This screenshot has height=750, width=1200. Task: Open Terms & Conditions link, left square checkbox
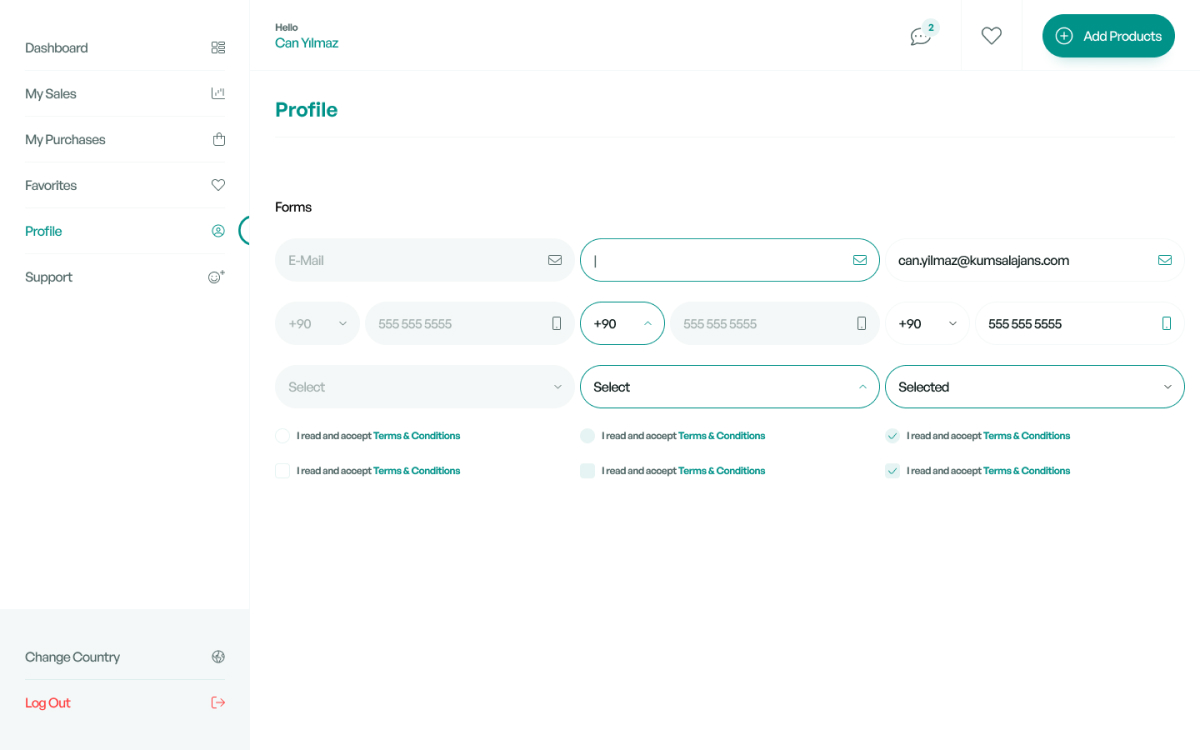click(x=417, y=470)
